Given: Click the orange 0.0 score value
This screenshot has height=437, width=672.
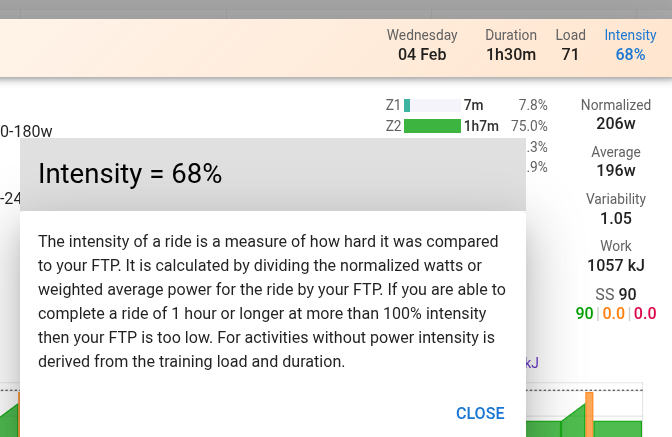Looking at the screenshot, I should 614,313.
